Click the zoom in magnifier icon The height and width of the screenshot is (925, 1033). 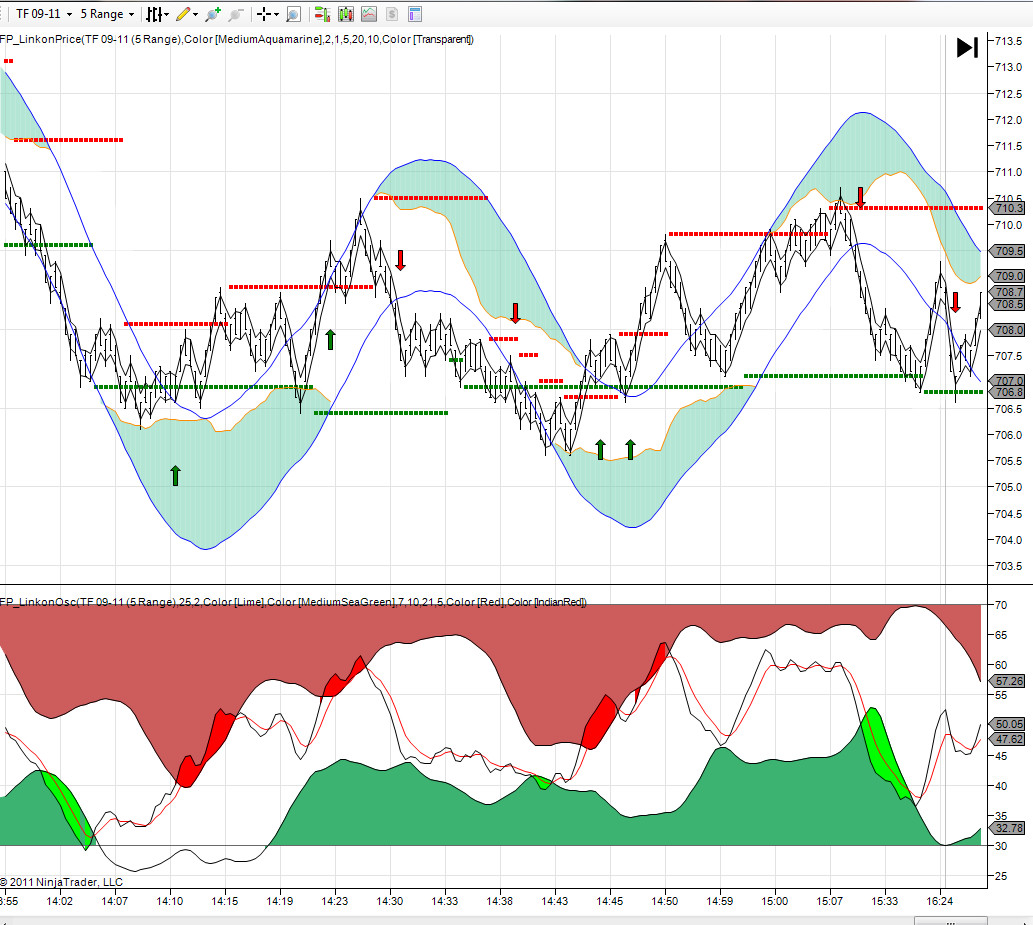[213, 14]
